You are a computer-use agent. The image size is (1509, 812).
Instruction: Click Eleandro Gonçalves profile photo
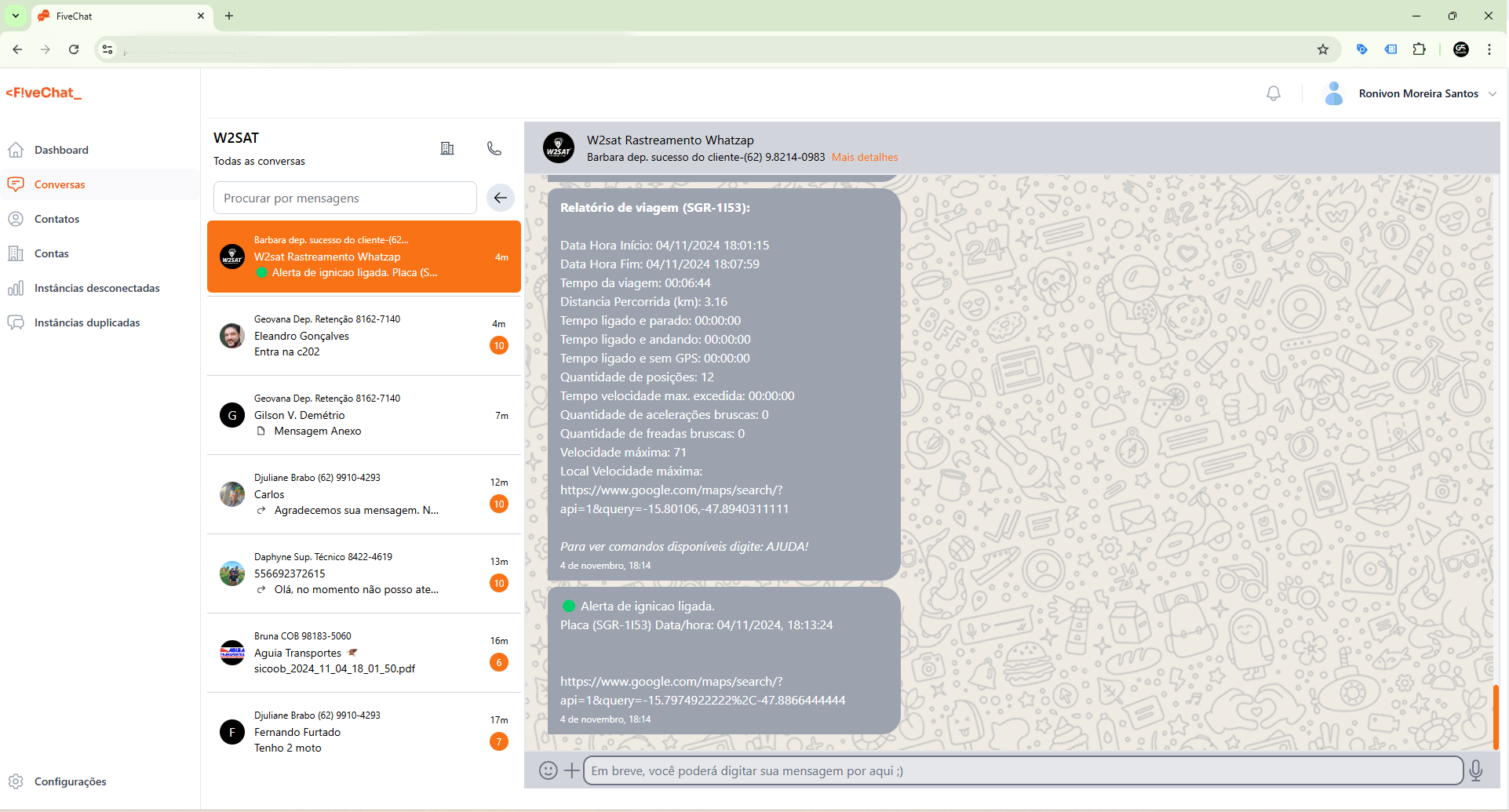[232, 336]
